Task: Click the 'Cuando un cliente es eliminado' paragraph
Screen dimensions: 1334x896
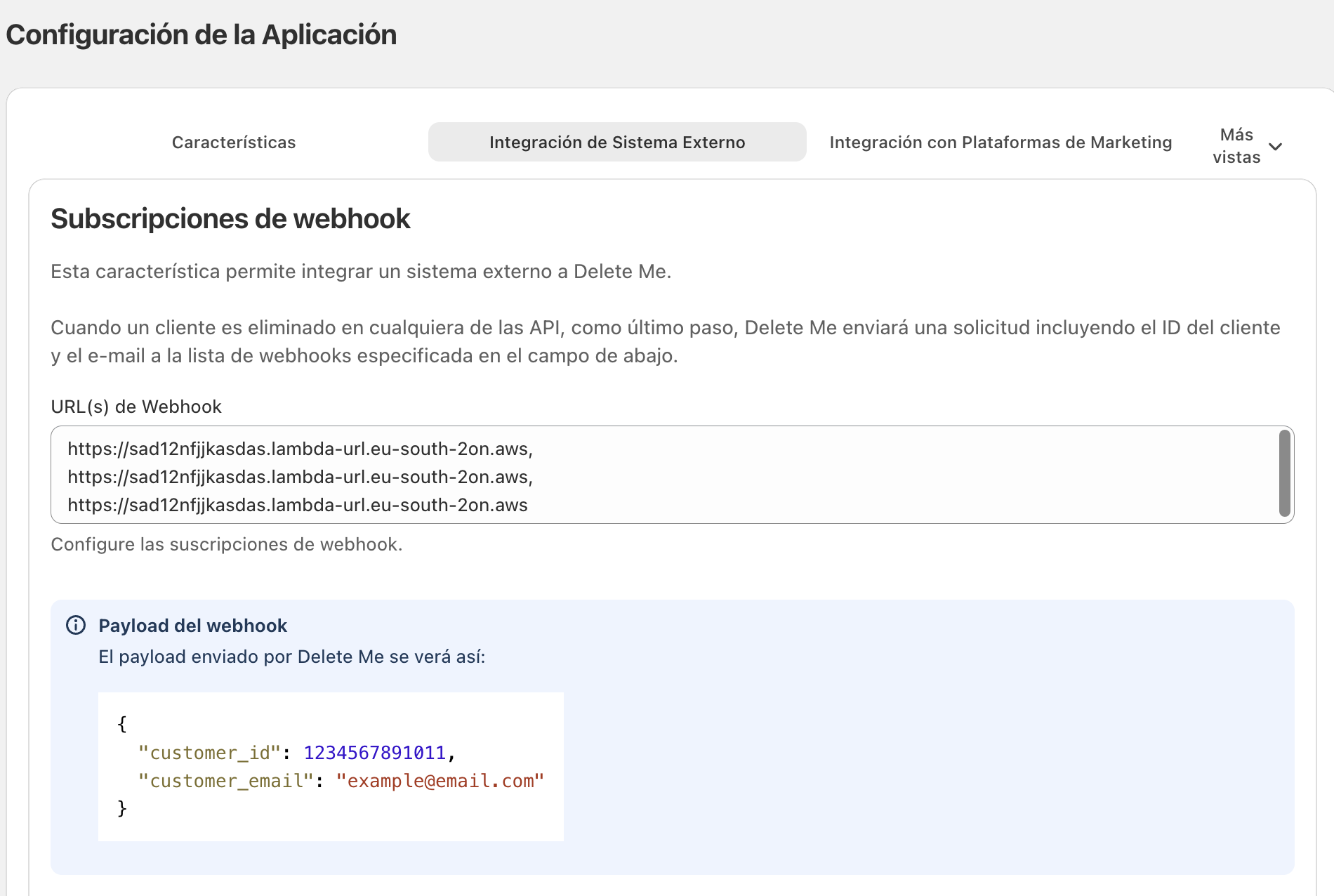Action: (666, 341)
